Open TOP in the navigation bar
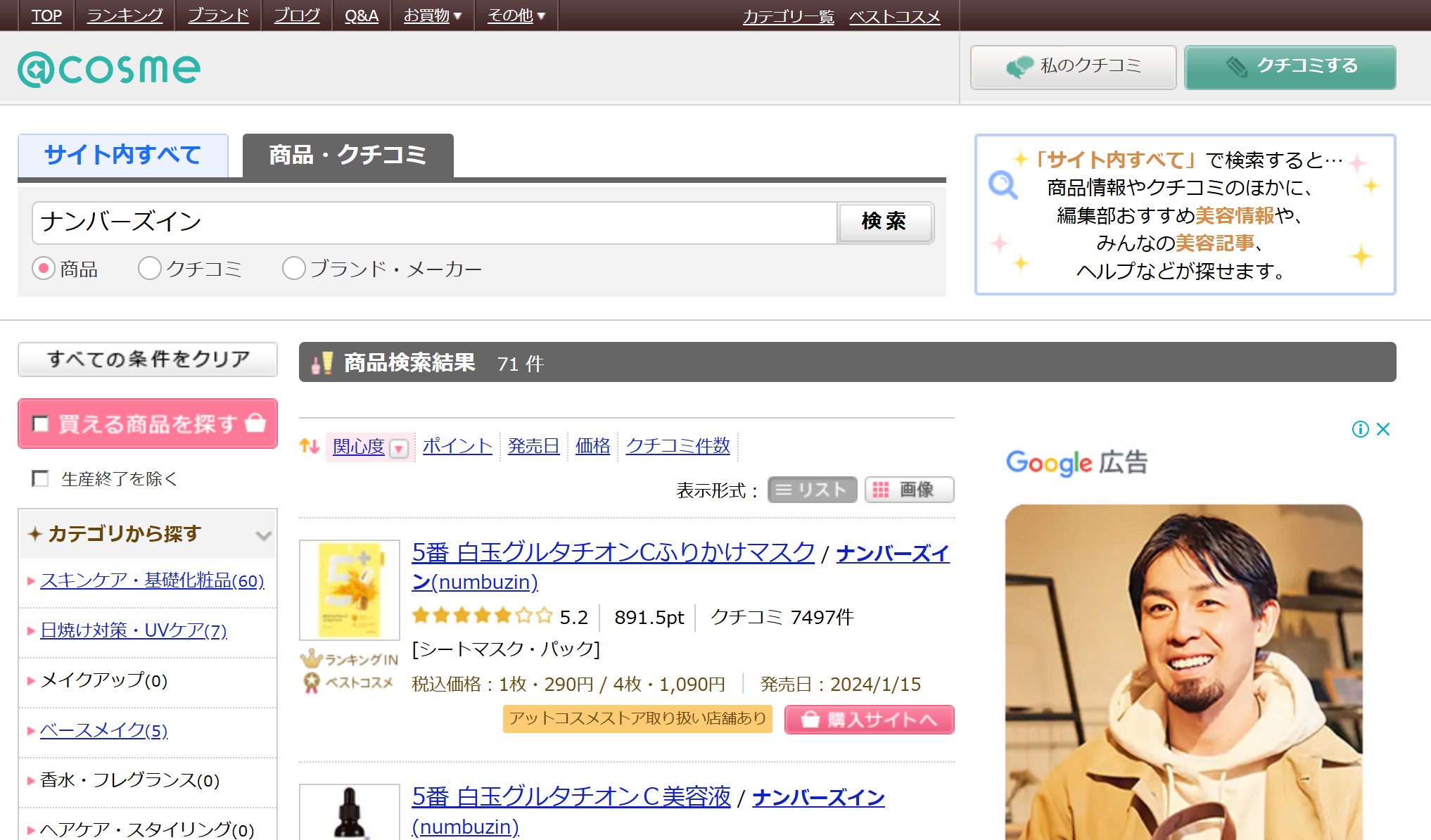This screenshot has height=840, width=1431. (46, 15)
